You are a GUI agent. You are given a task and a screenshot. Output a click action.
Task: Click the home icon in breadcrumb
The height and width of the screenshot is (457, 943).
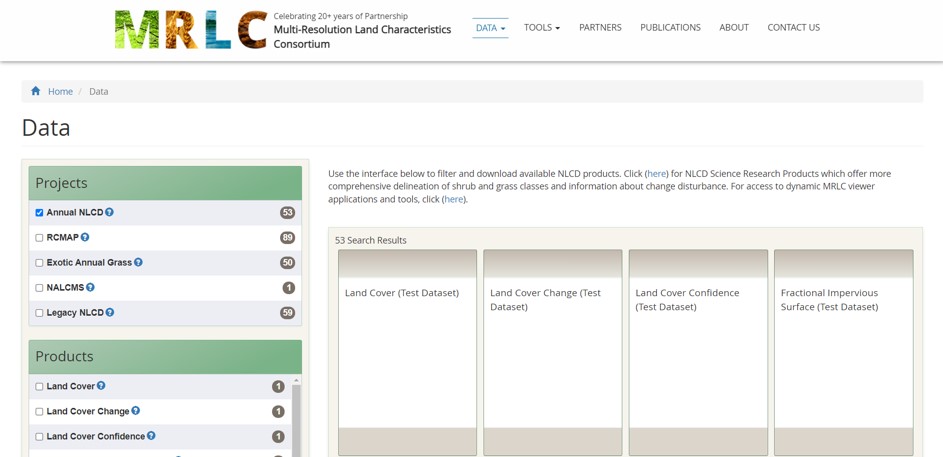point(36,91)
